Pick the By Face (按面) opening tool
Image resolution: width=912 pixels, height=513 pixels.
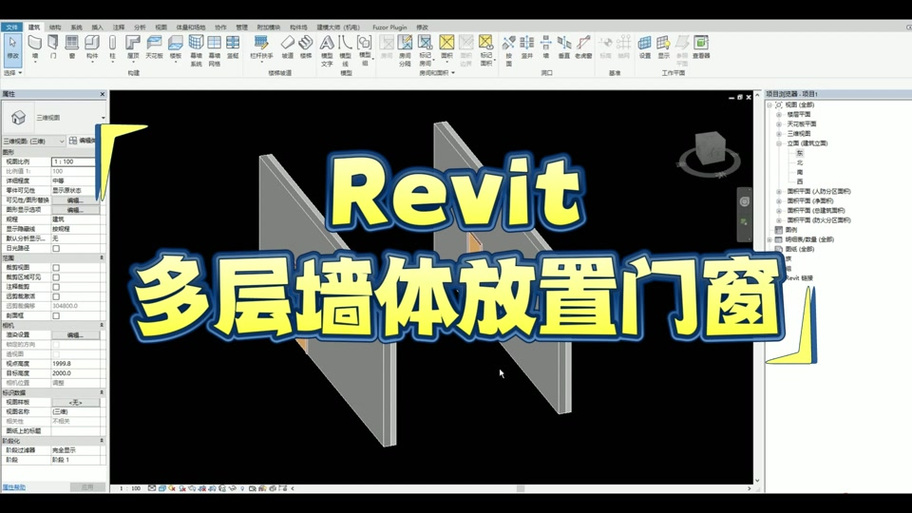click(509, 50)
